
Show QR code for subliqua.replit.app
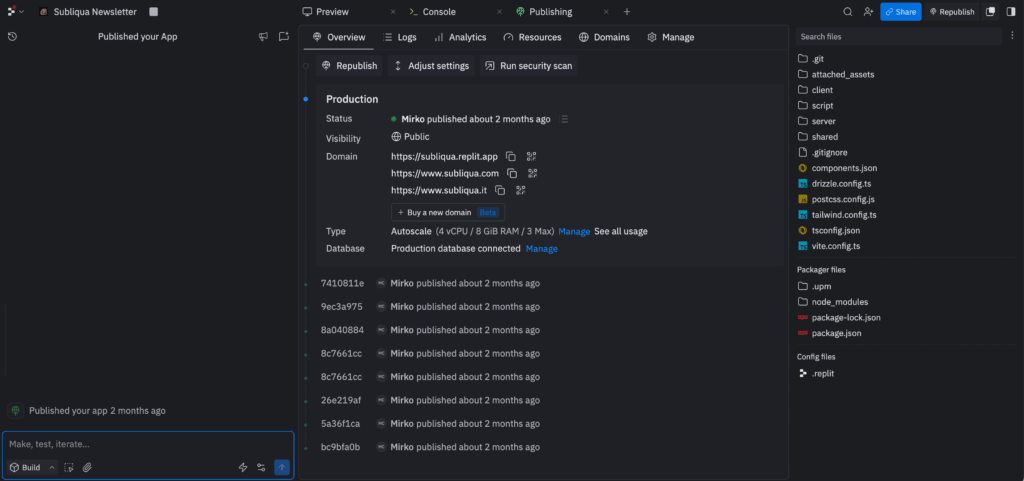[532, 157]
